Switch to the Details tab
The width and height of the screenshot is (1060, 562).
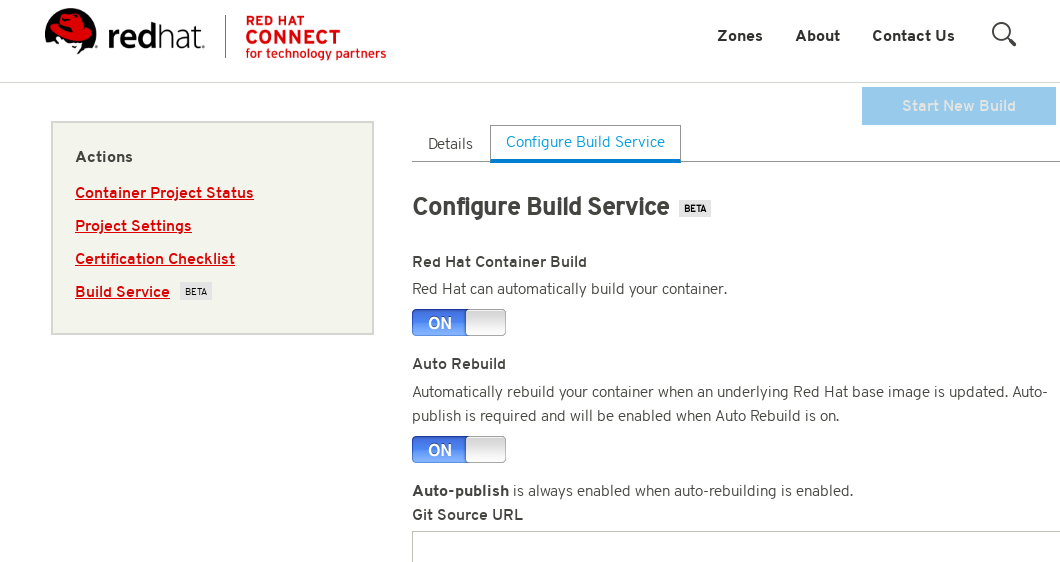(x=450, y=144)
